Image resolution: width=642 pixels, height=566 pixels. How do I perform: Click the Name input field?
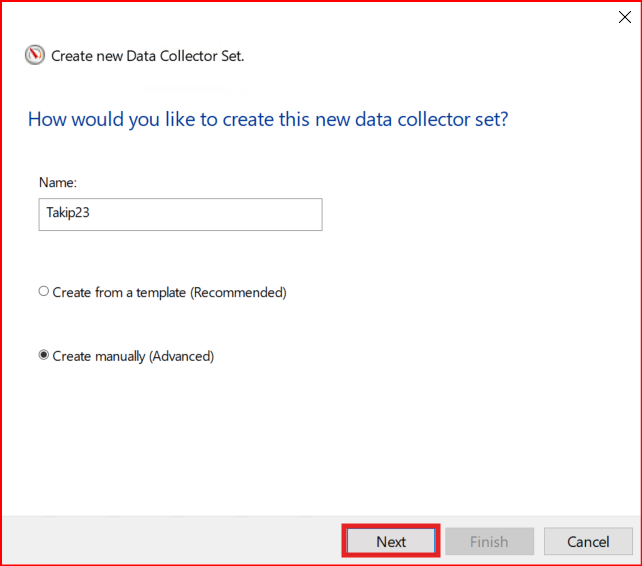coord(180,215)
